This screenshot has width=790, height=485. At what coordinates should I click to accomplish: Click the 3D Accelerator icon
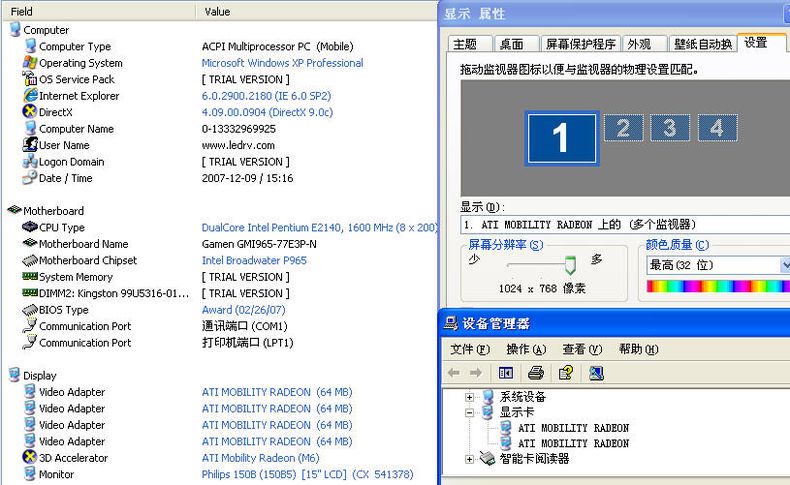coord(30,457)
